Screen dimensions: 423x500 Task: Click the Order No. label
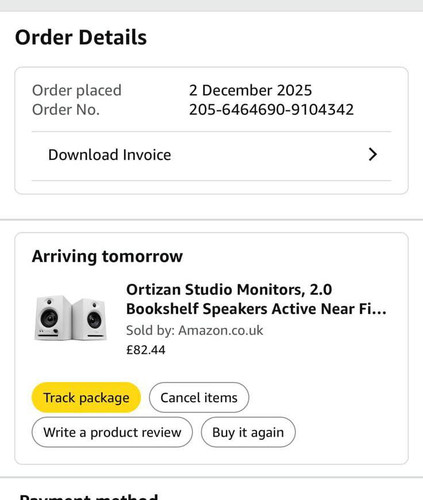coord(66,110)
